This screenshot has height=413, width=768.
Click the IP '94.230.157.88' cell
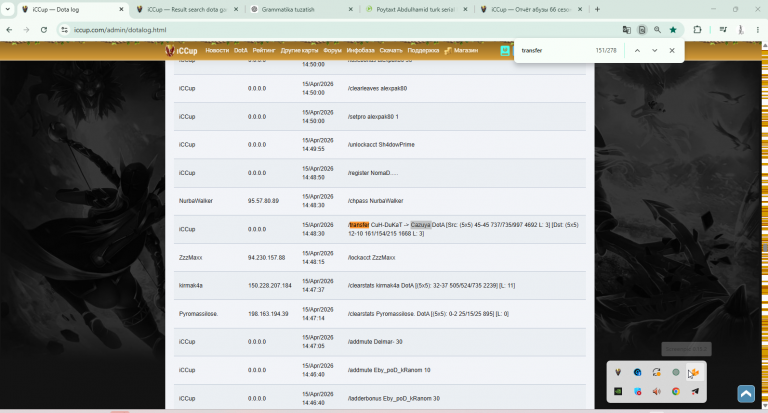[266, 258]
